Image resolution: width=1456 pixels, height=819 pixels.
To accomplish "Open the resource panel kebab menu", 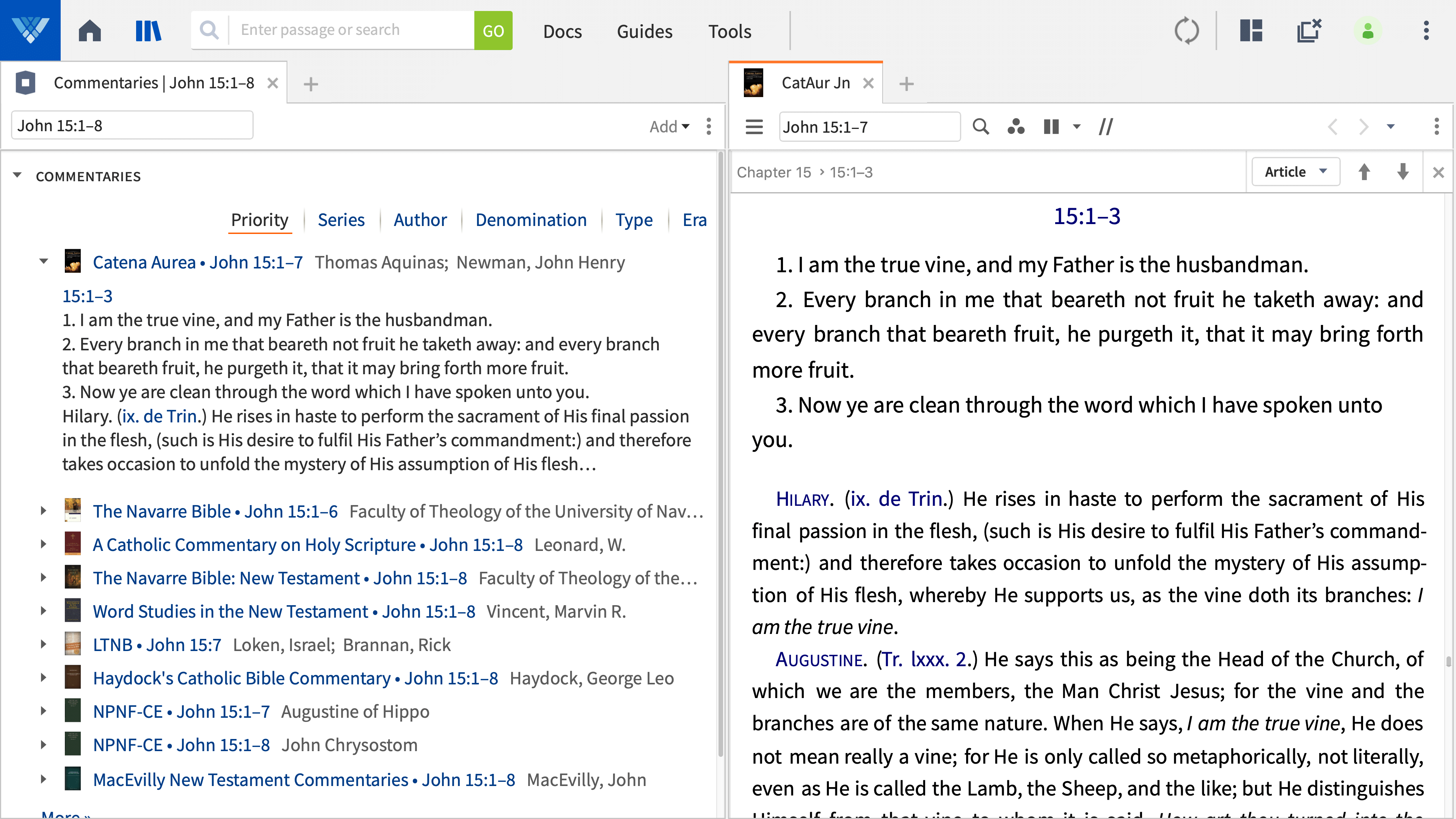I will click(x=1436, y=127).
